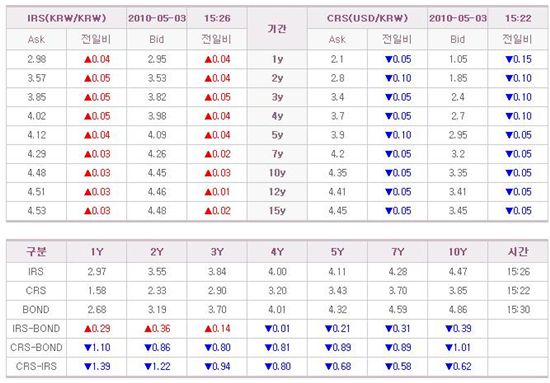Click CRS Bid change ▼0.15 for 1y

coord(518,59)
